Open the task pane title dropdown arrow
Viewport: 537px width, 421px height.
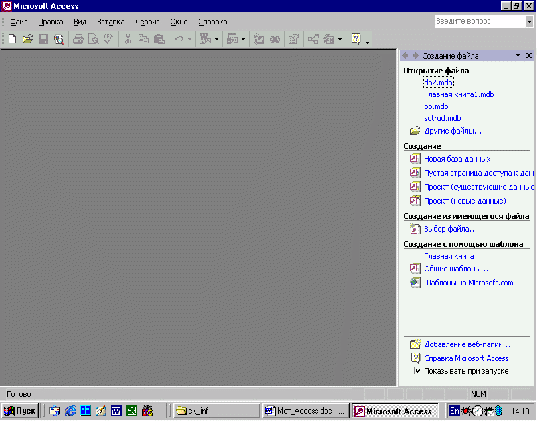point(518,55)
